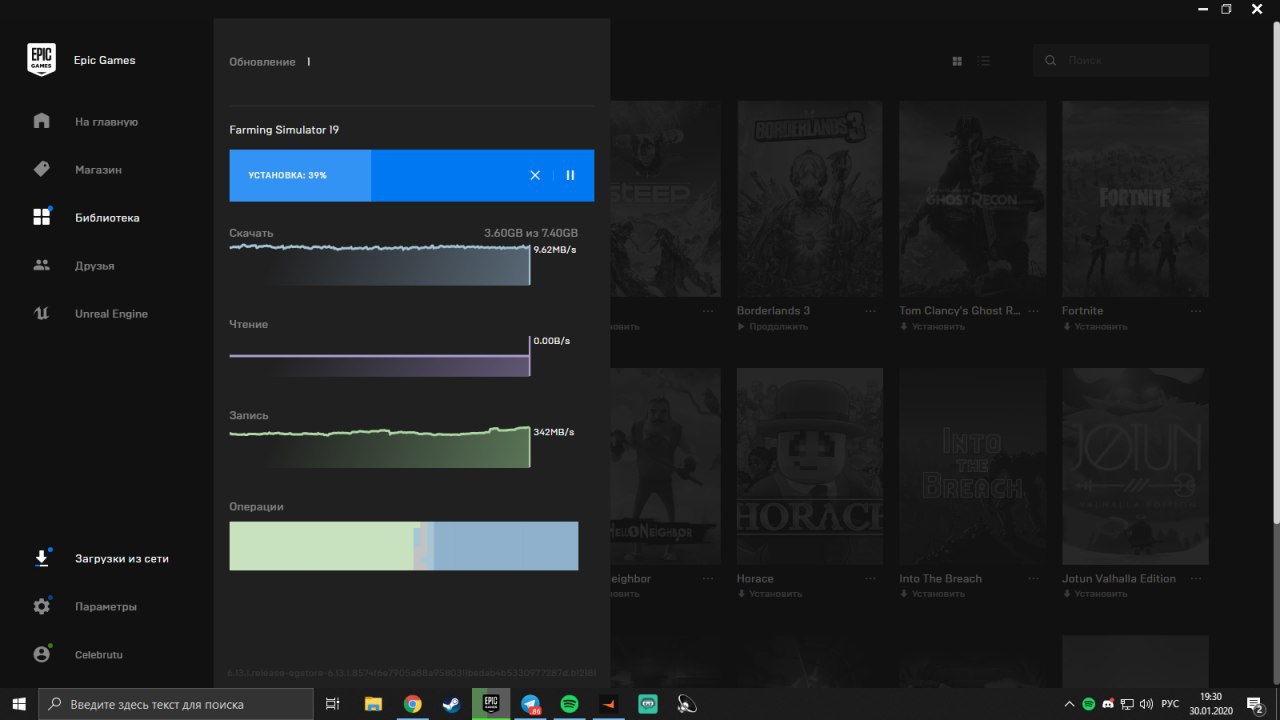Go to the Библиотека section
This screenshot has height=720, width=1280.
pos(107,218)
